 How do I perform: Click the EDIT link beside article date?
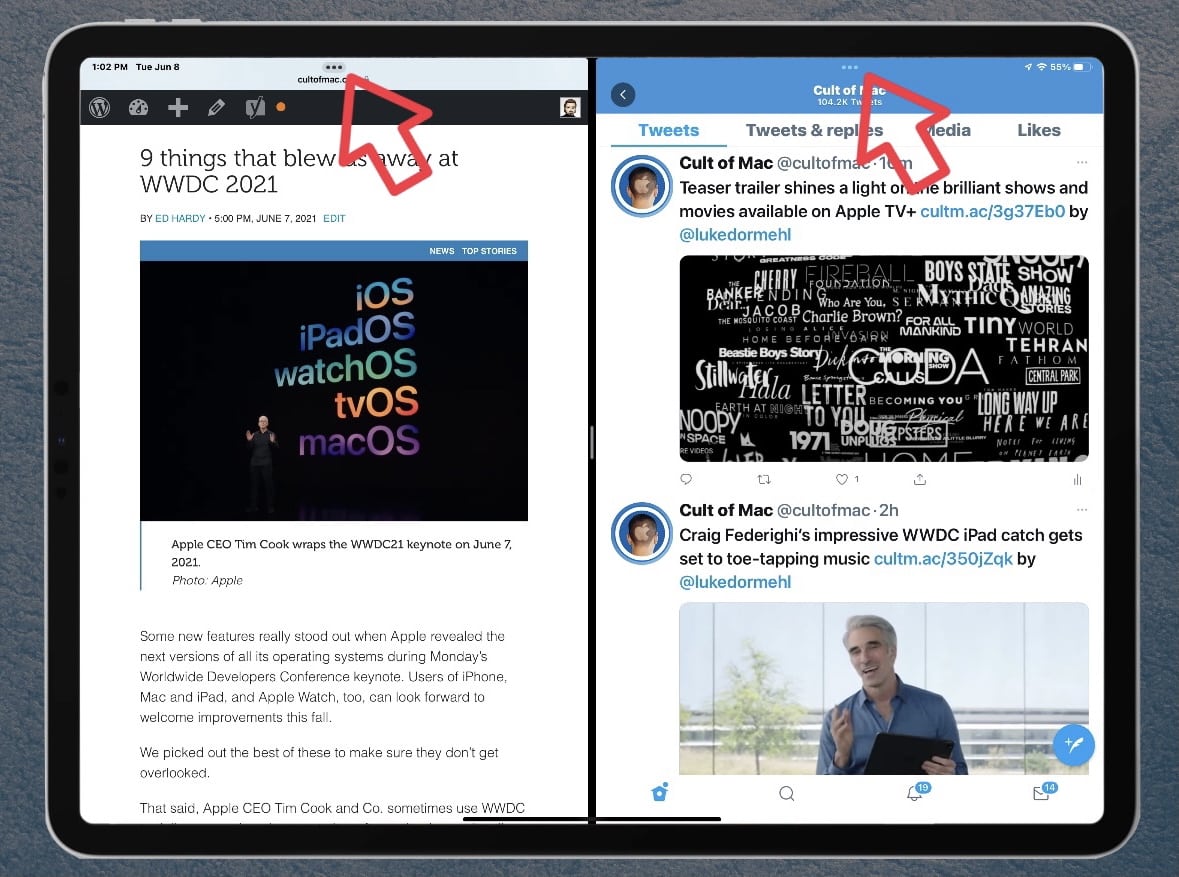coord(334,218)
